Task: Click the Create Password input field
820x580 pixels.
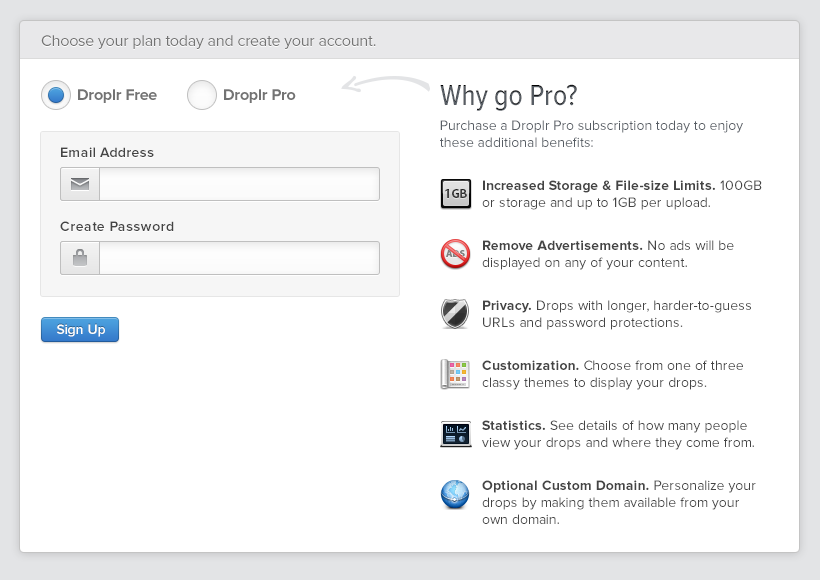Action: point(240,258)
